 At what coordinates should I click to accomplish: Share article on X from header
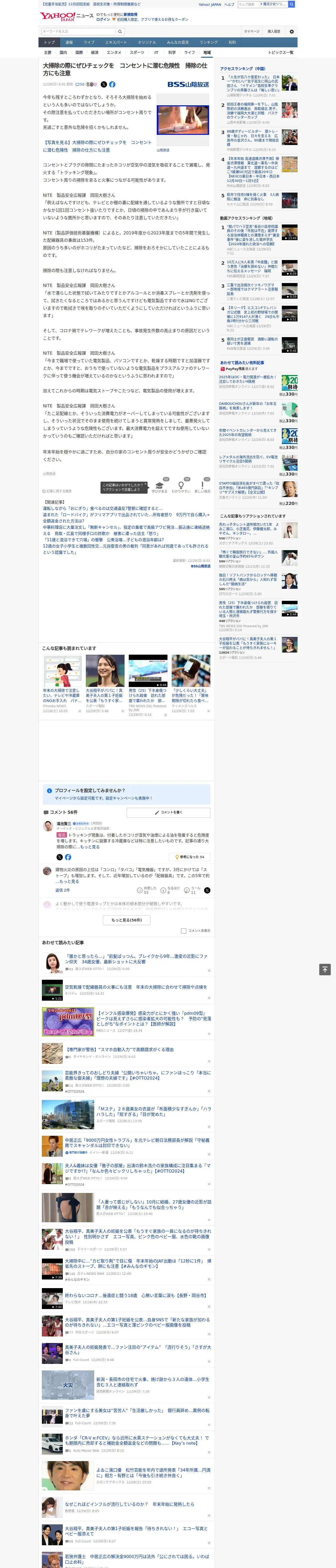coord(104,85)
